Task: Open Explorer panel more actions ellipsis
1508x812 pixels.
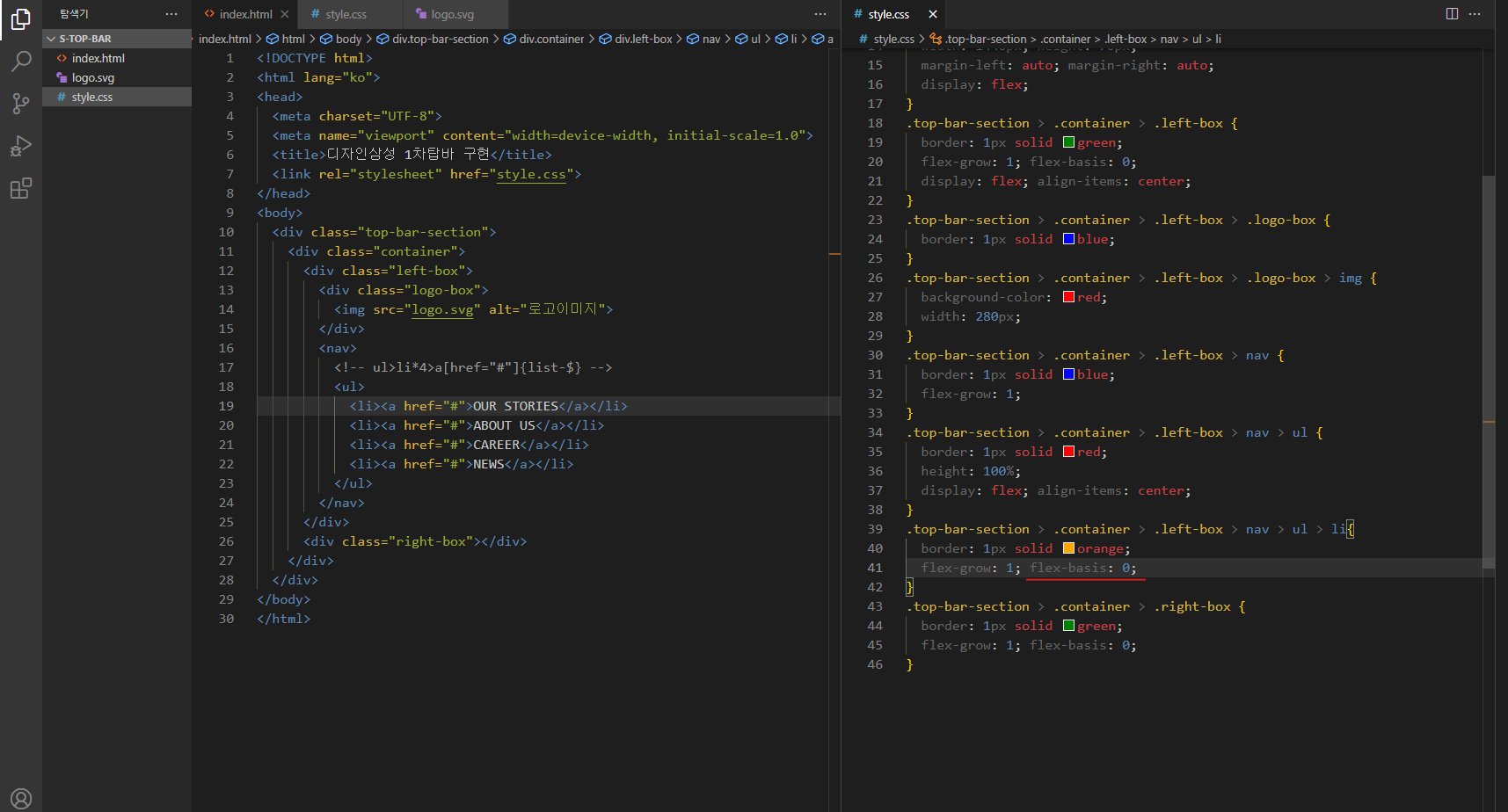Action: [171, 14]
